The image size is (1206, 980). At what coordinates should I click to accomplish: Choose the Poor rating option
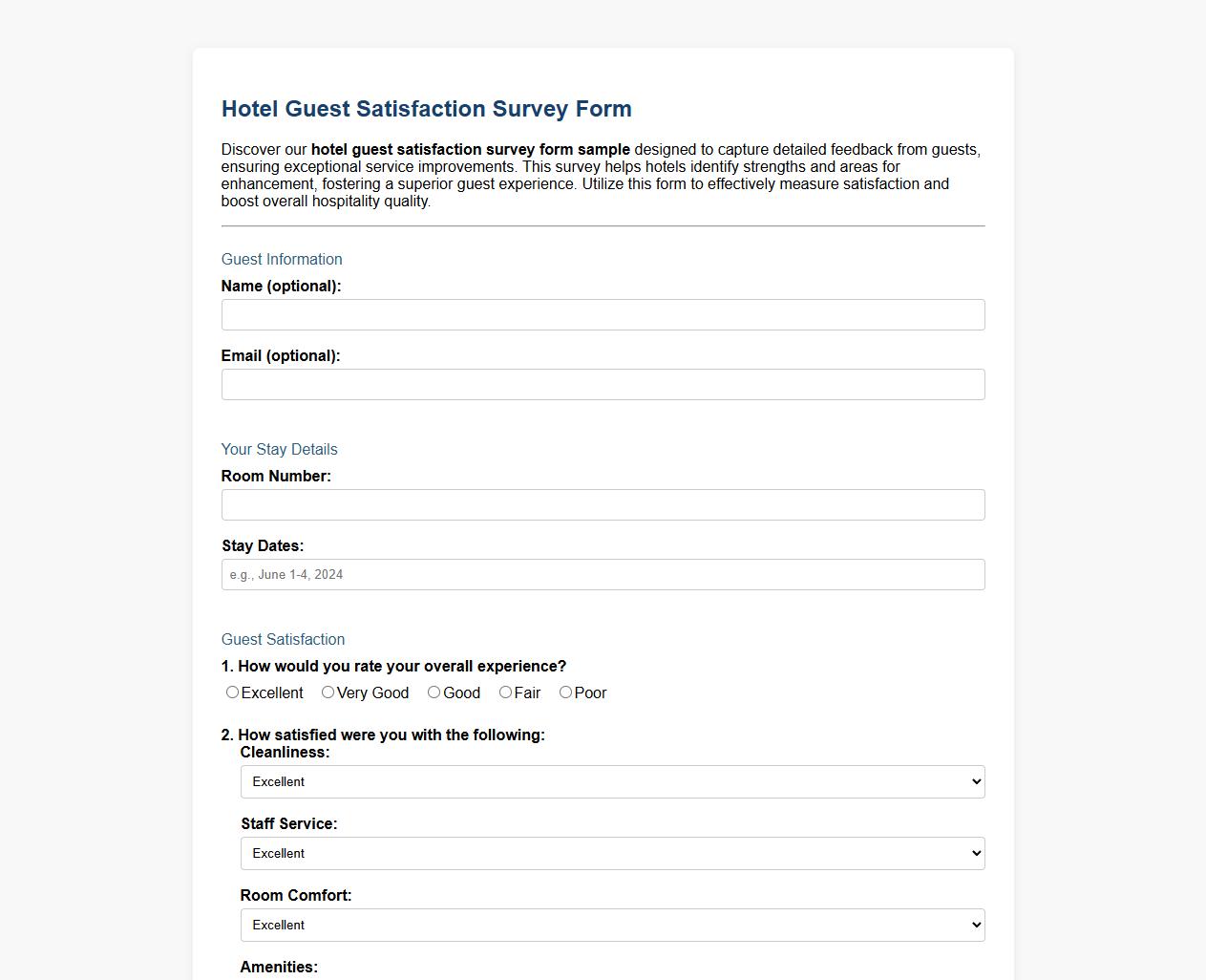tap(564, 692)
